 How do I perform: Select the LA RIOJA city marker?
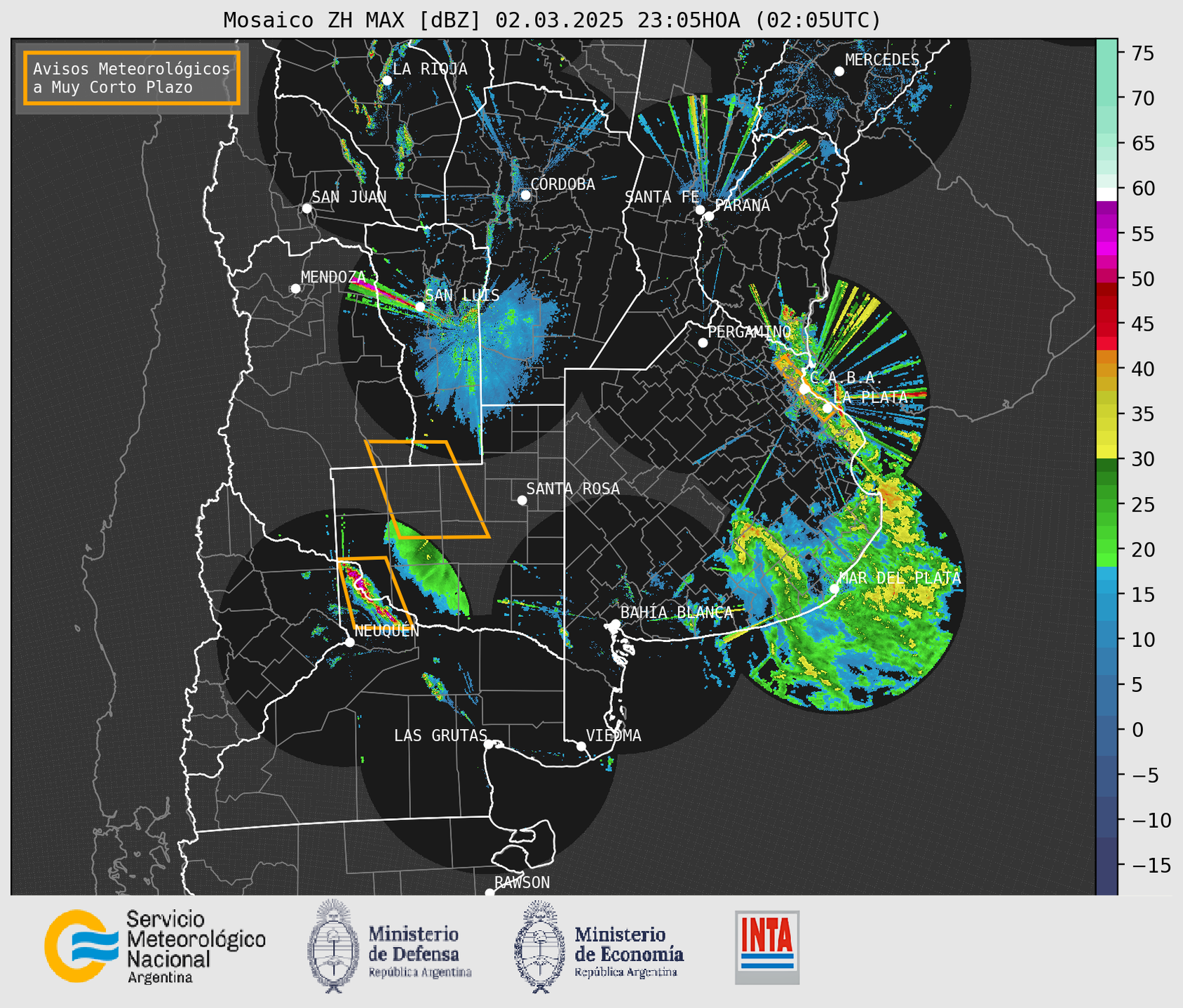pos(386,81)
